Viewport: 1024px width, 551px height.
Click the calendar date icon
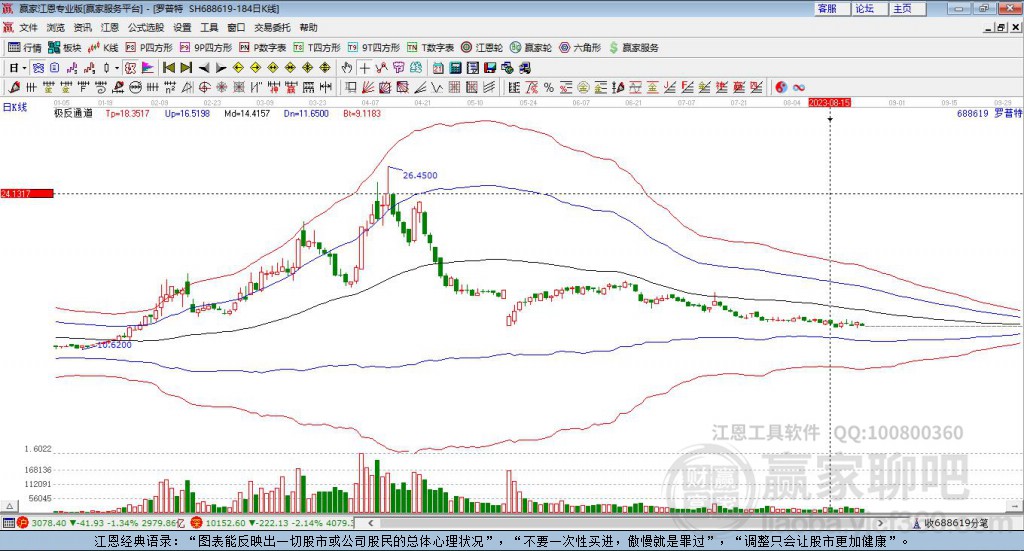[x=438, y=68]
